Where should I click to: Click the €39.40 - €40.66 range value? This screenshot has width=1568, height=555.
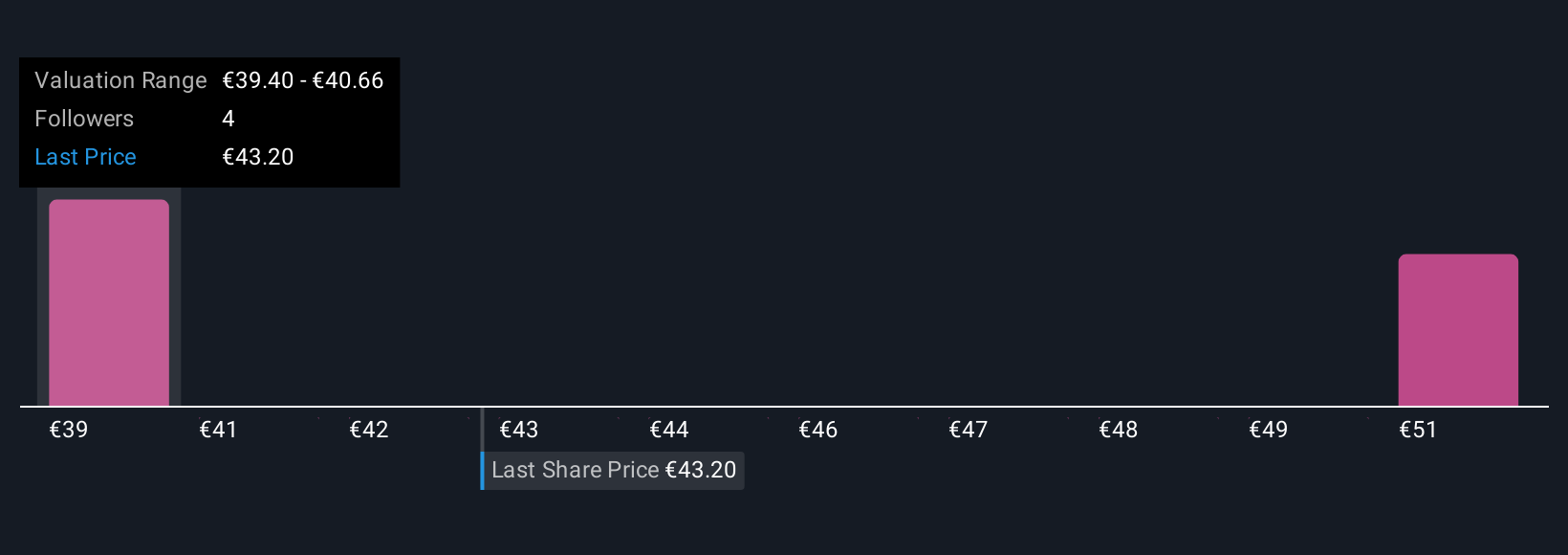(303, 80)
